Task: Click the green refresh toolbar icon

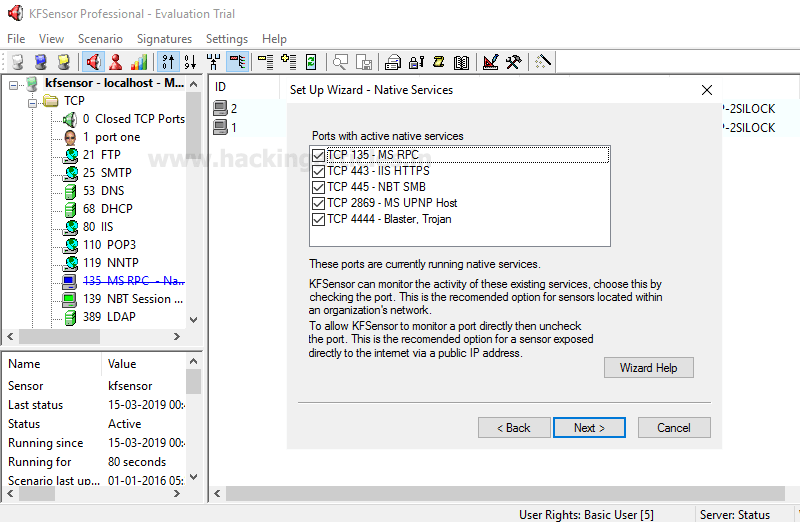Action: pyautogui.click(x=311, y=62)
